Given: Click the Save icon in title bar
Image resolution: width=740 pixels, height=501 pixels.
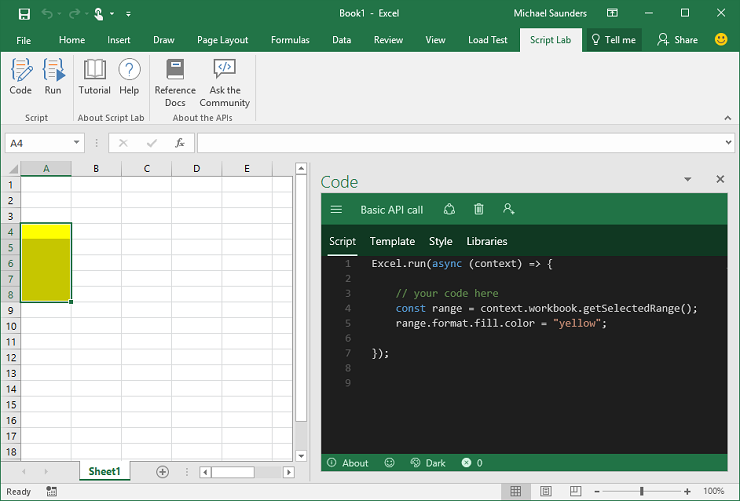Looking at the screenshot, I should [x=25, y=14].
